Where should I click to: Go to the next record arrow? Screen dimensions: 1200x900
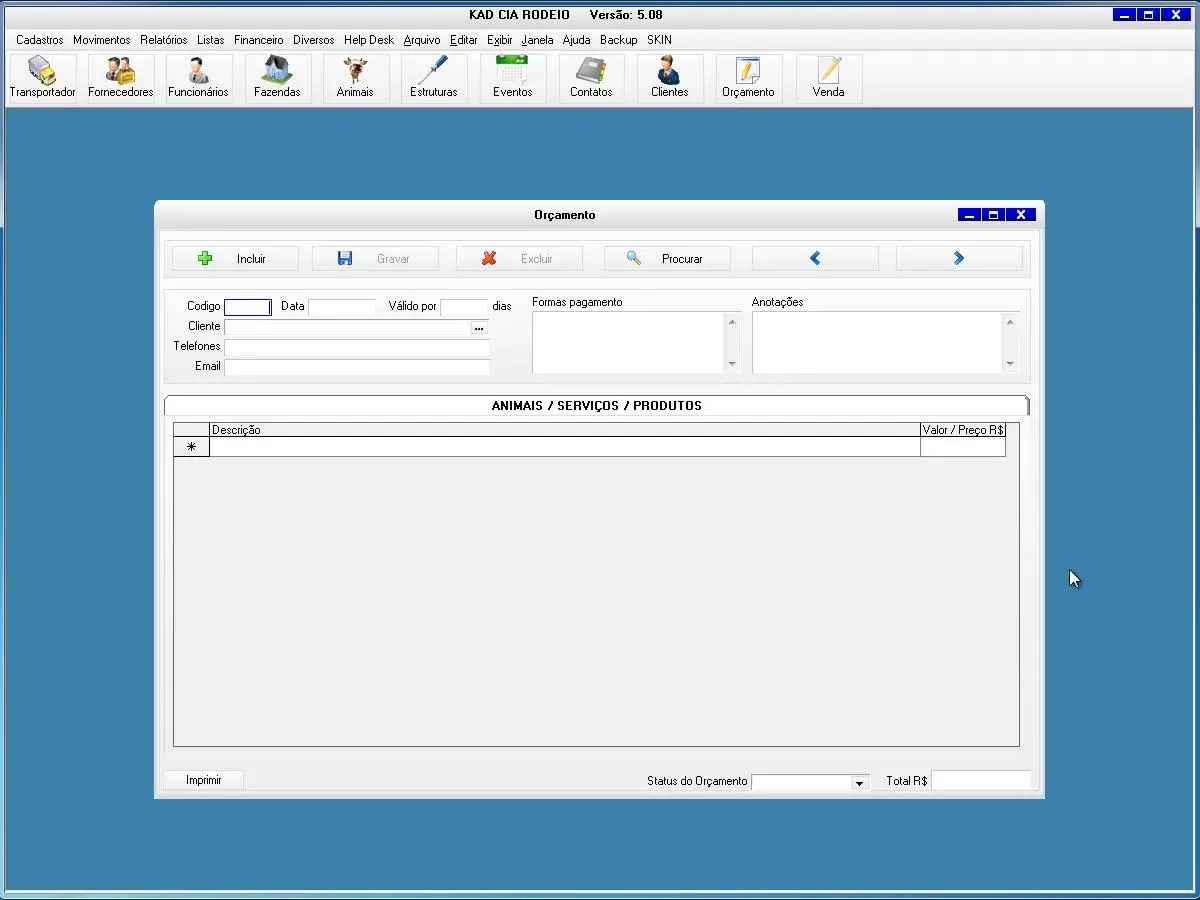959,259
